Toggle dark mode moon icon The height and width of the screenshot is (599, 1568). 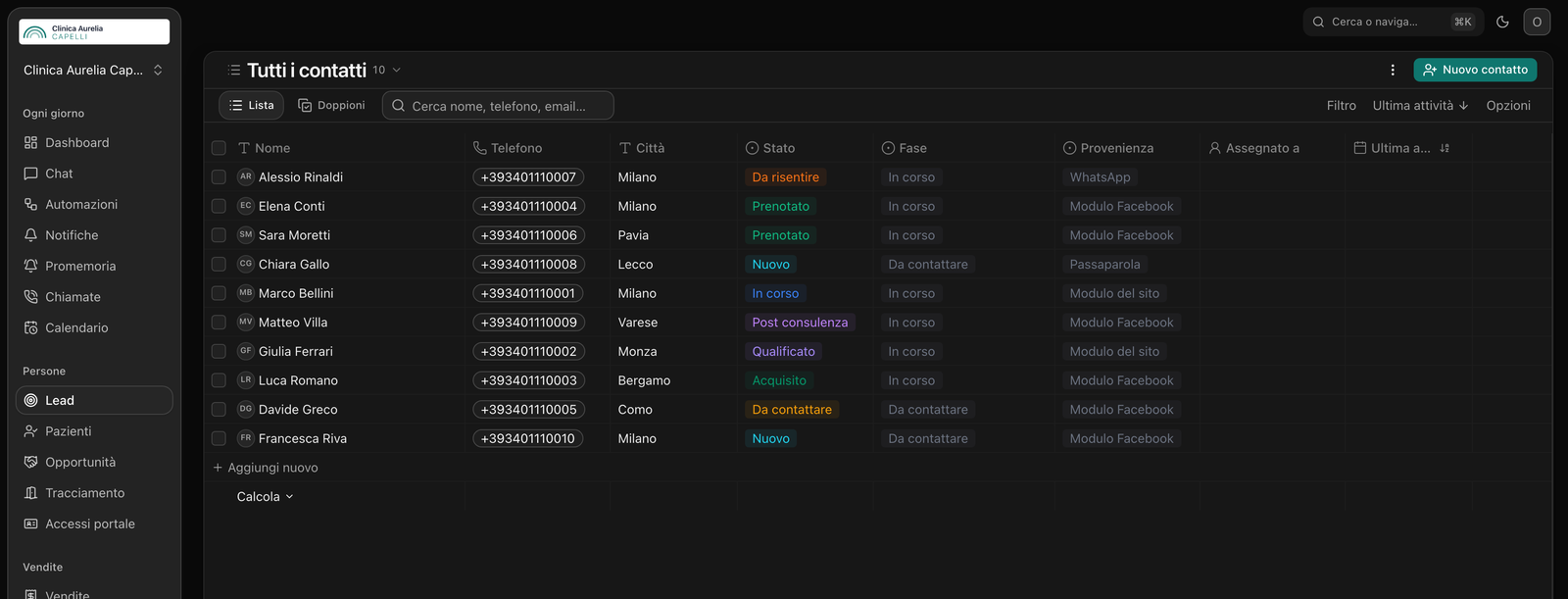[x=1502, y=22]
